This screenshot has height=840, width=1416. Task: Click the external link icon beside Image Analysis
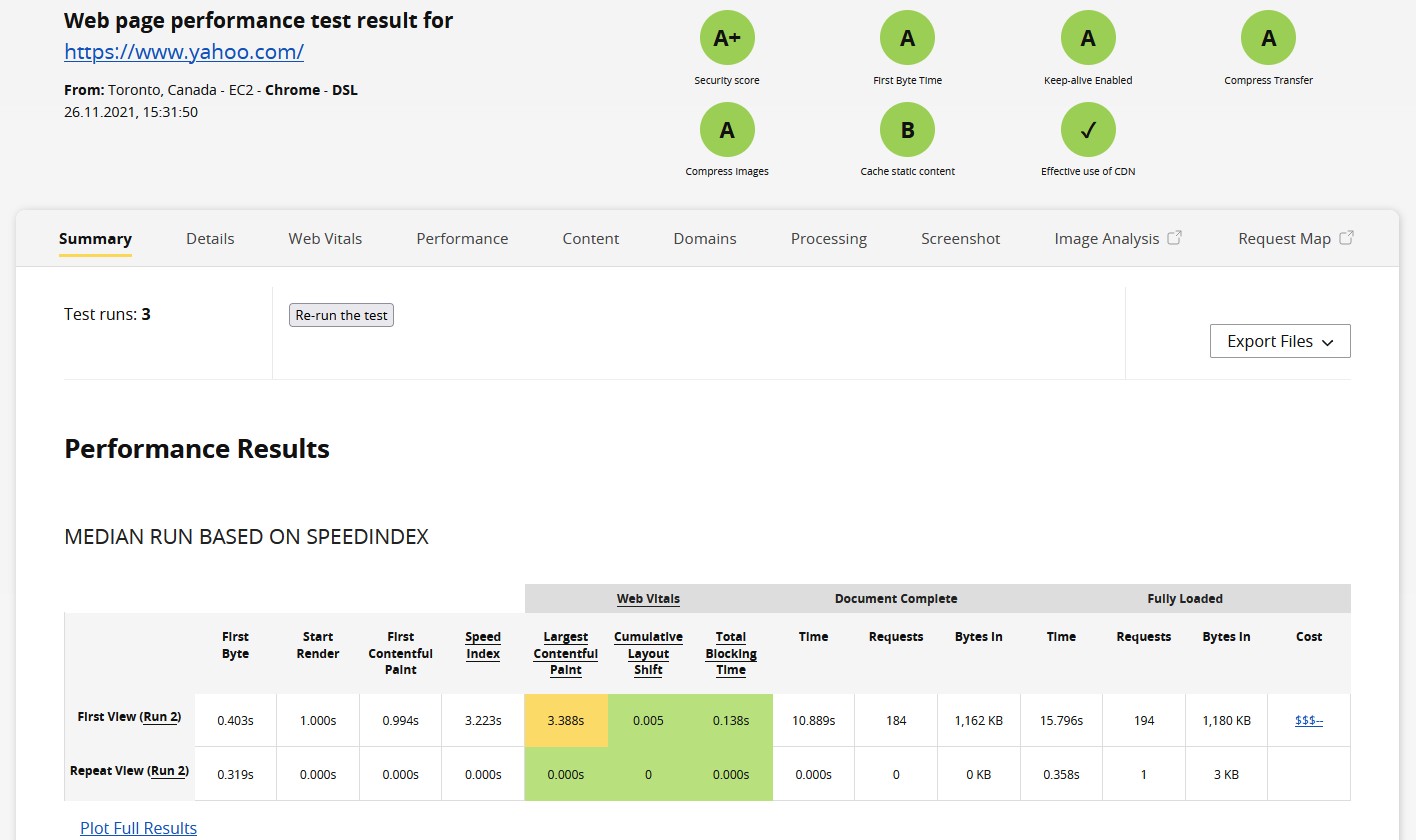click(1175, 238)
